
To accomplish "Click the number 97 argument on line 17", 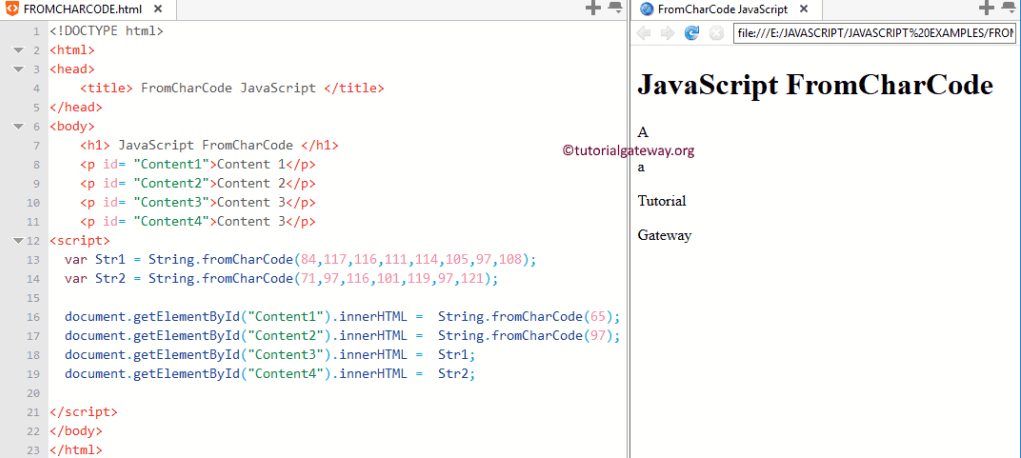I will point(597,336).
